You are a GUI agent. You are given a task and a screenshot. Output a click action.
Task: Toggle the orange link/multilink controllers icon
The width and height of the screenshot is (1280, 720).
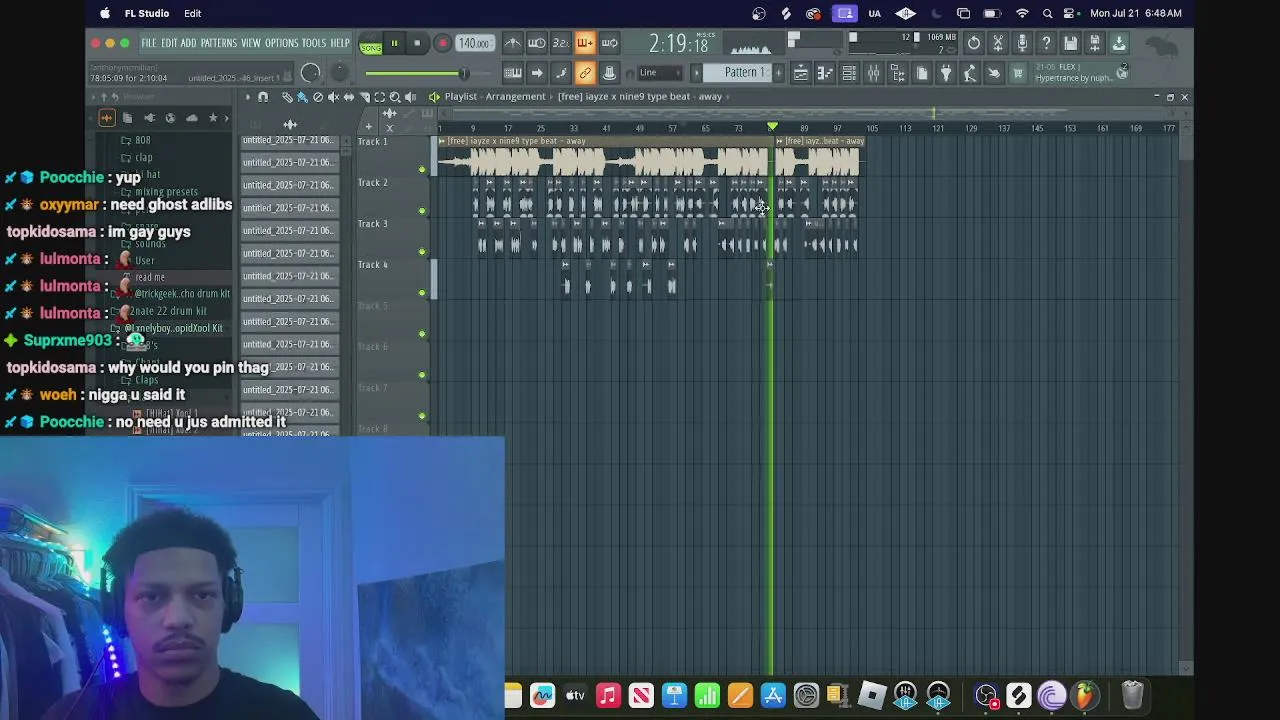click(585, 73)
